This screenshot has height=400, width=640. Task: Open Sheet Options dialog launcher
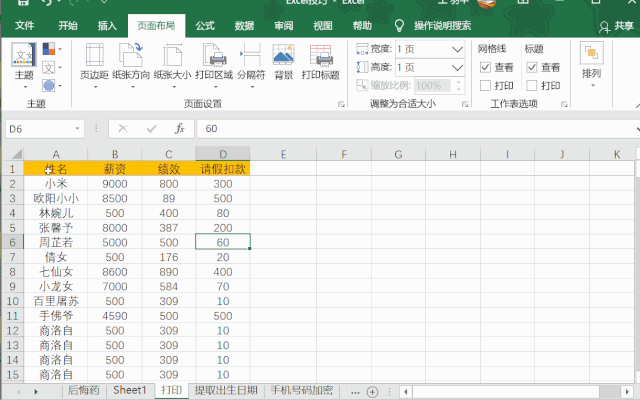click(564, 104)
